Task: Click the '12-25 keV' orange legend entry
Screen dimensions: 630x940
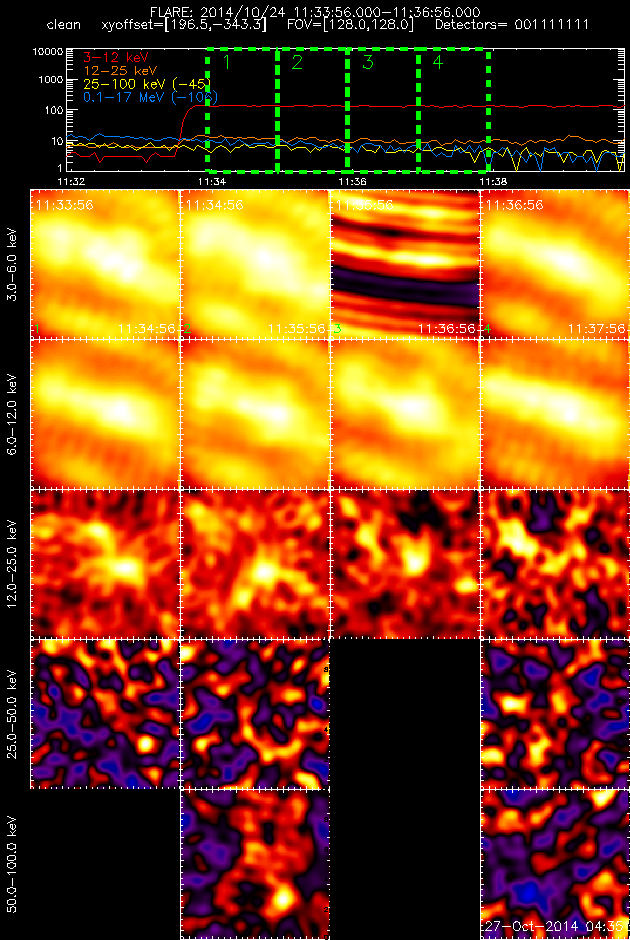Action: tap(120, 71)
